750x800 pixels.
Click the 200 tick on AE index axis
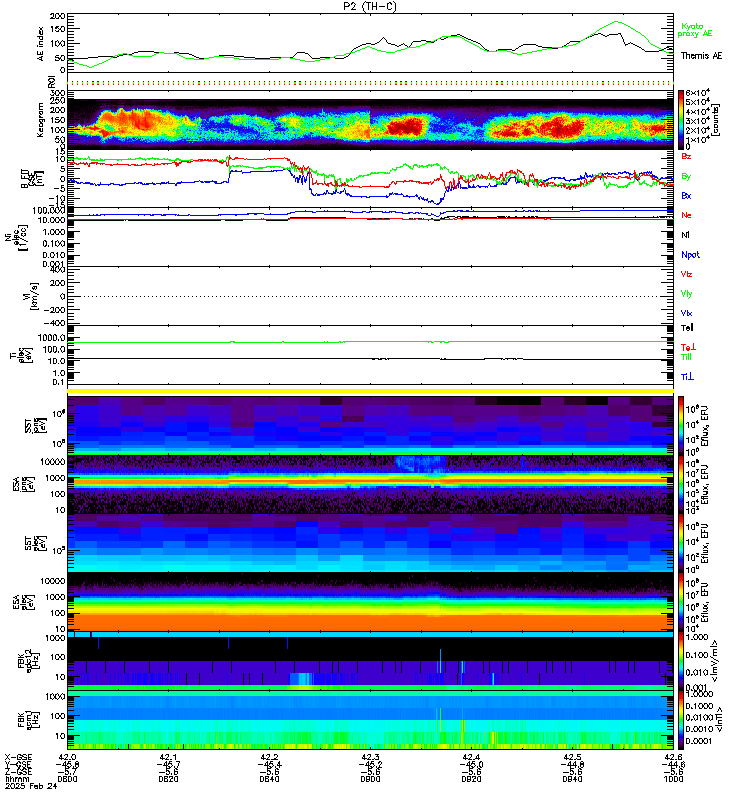coord(58,16)
